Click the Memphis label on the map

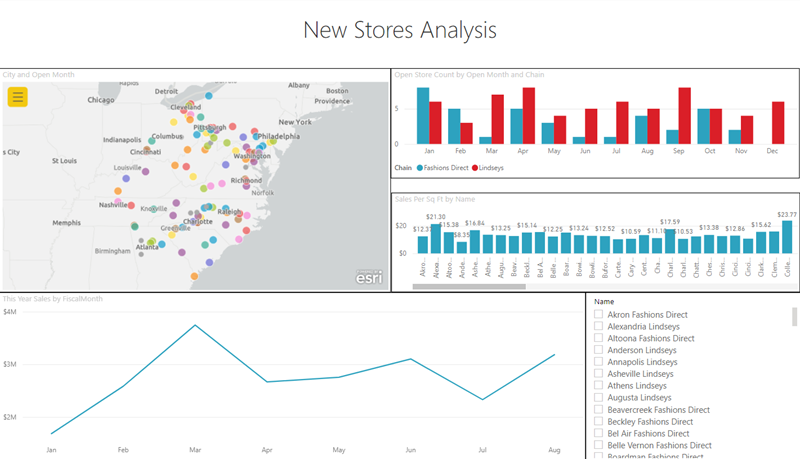pos(66,223)
